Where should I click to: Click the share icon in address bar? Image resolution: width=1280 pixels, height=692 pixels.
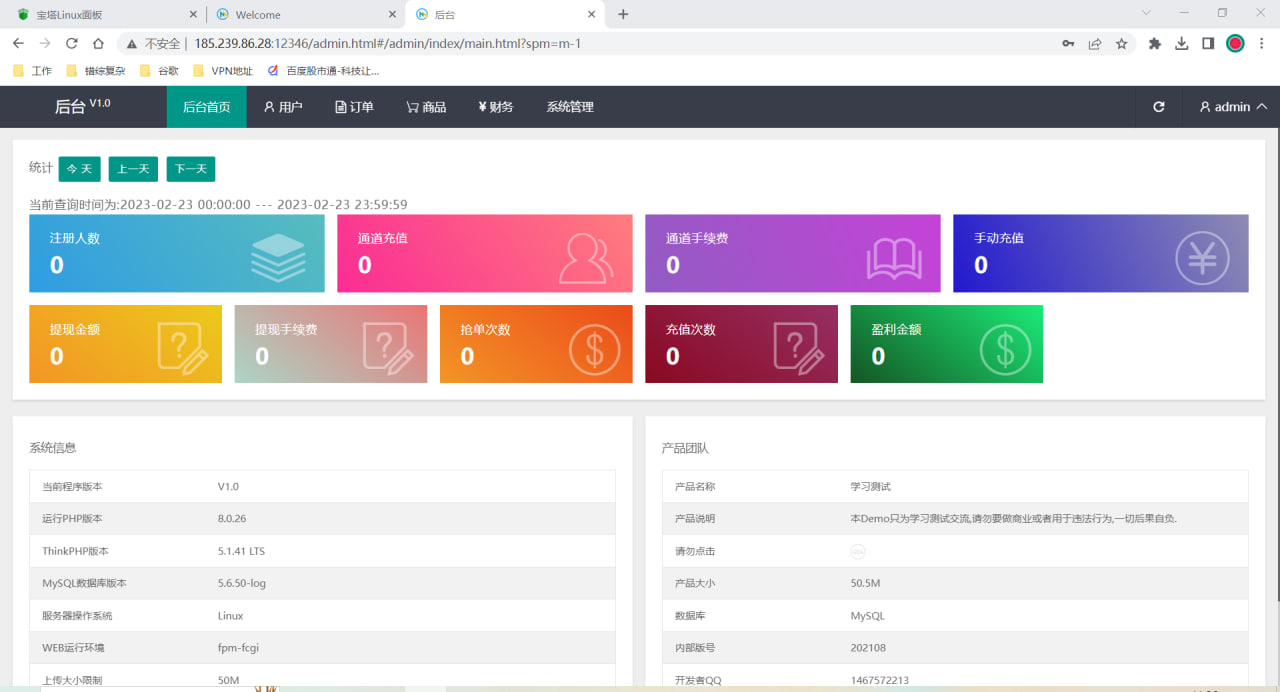[x=1095, y=44]
